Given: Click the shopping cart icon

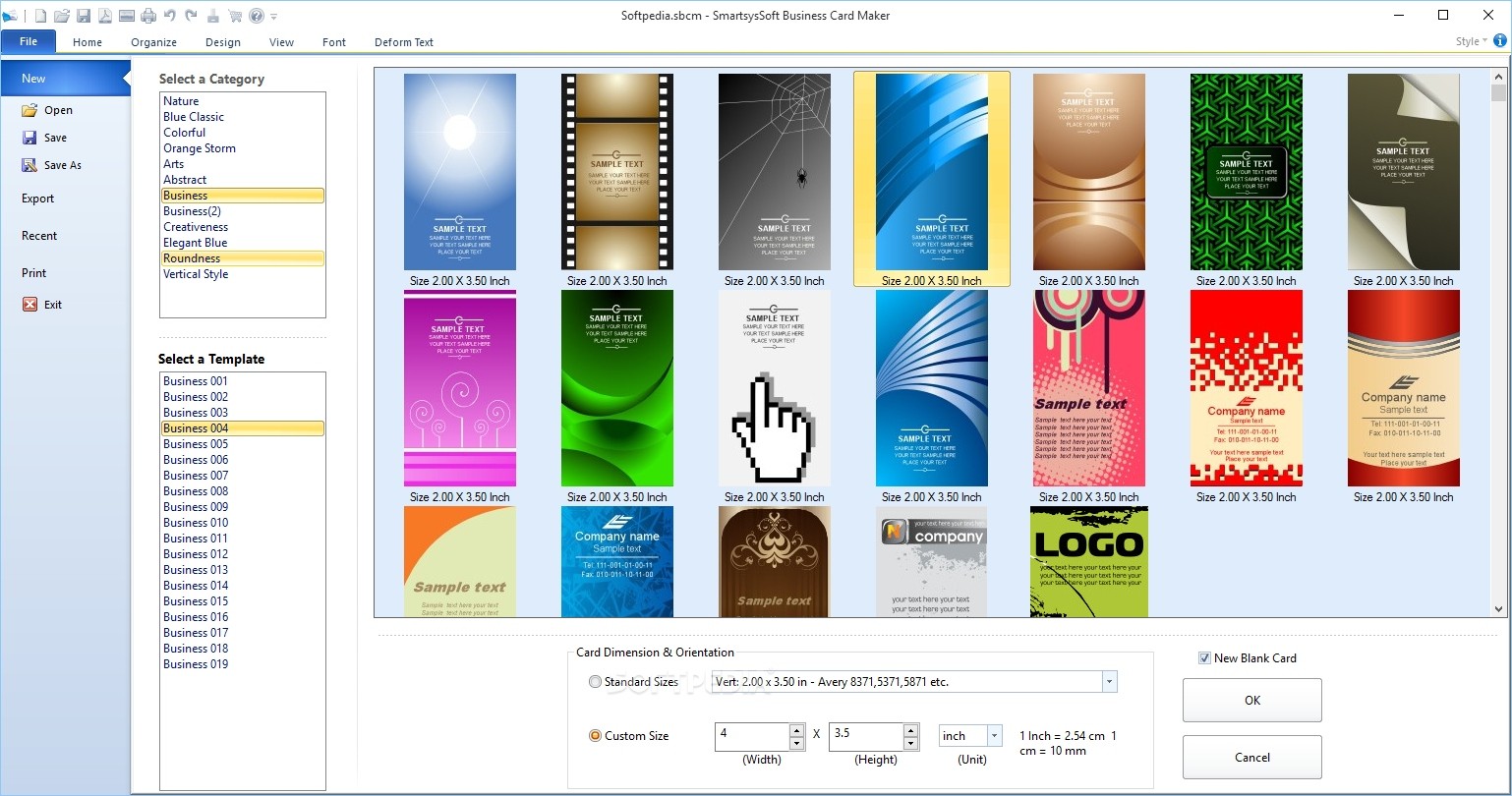Looking at the screenshot, I should (235, 16).
